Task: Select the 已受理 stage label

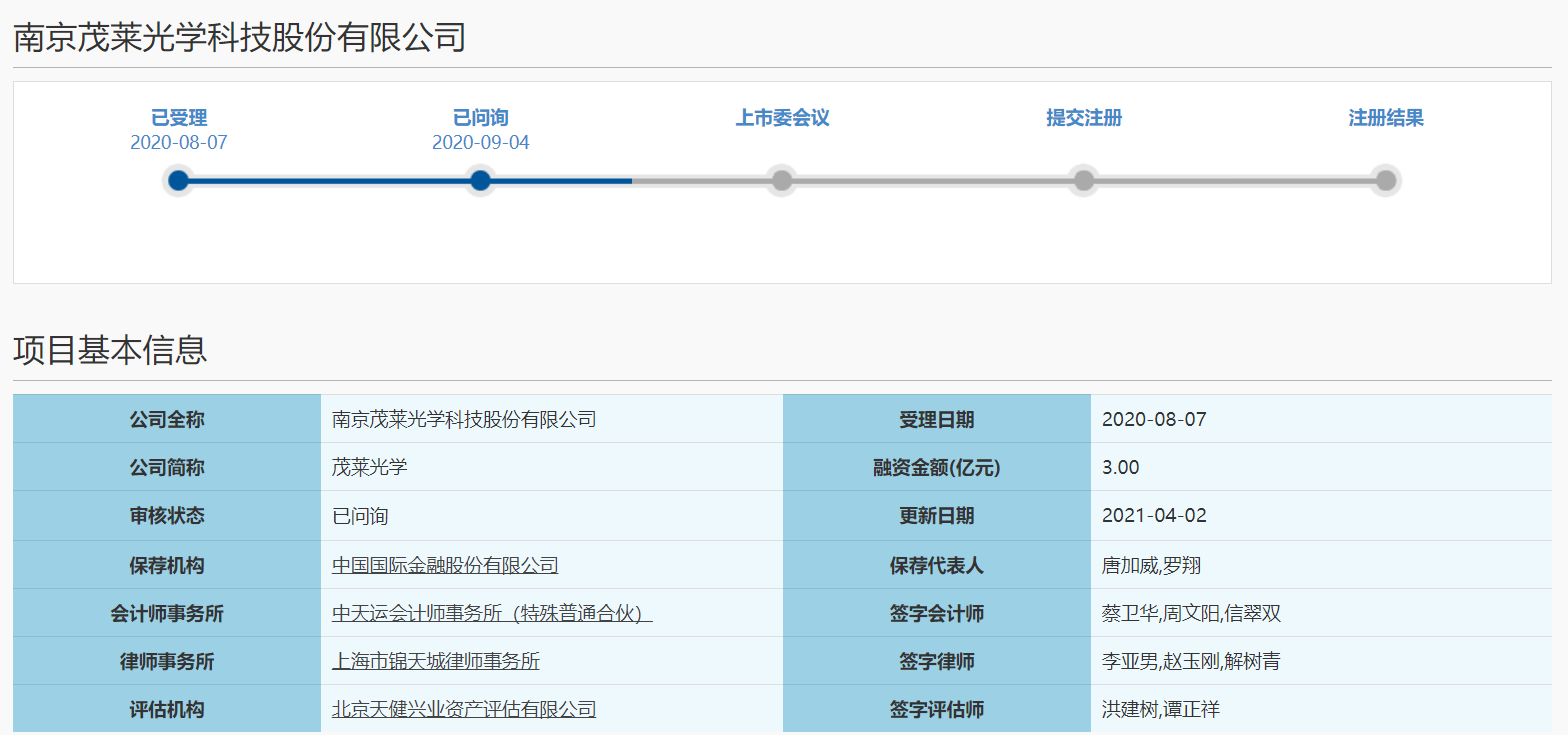Action: click(179, 118)
